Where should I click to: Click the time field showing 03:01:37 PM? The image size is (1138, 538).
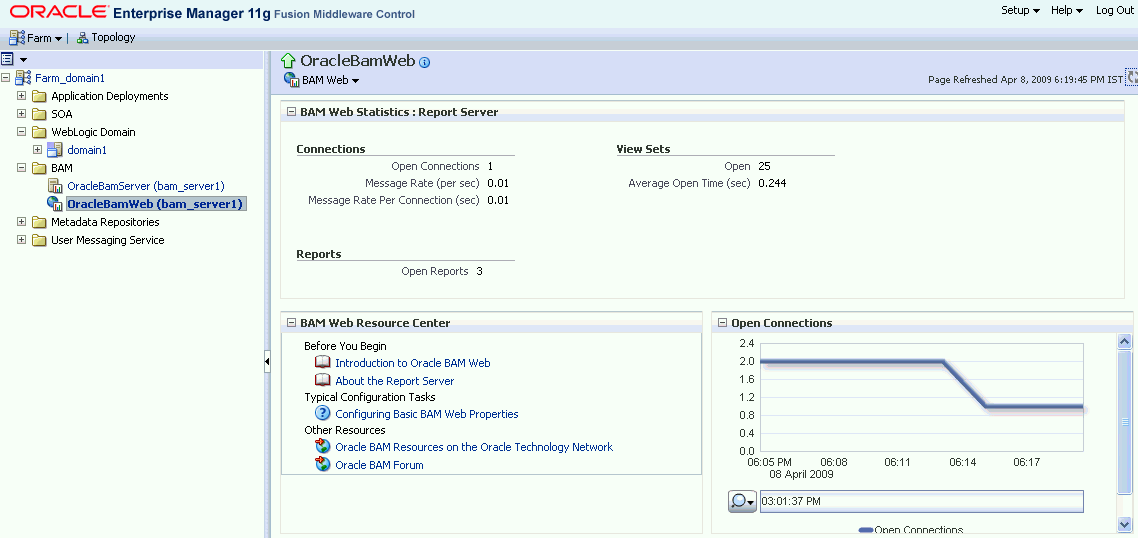coord(922,502)
